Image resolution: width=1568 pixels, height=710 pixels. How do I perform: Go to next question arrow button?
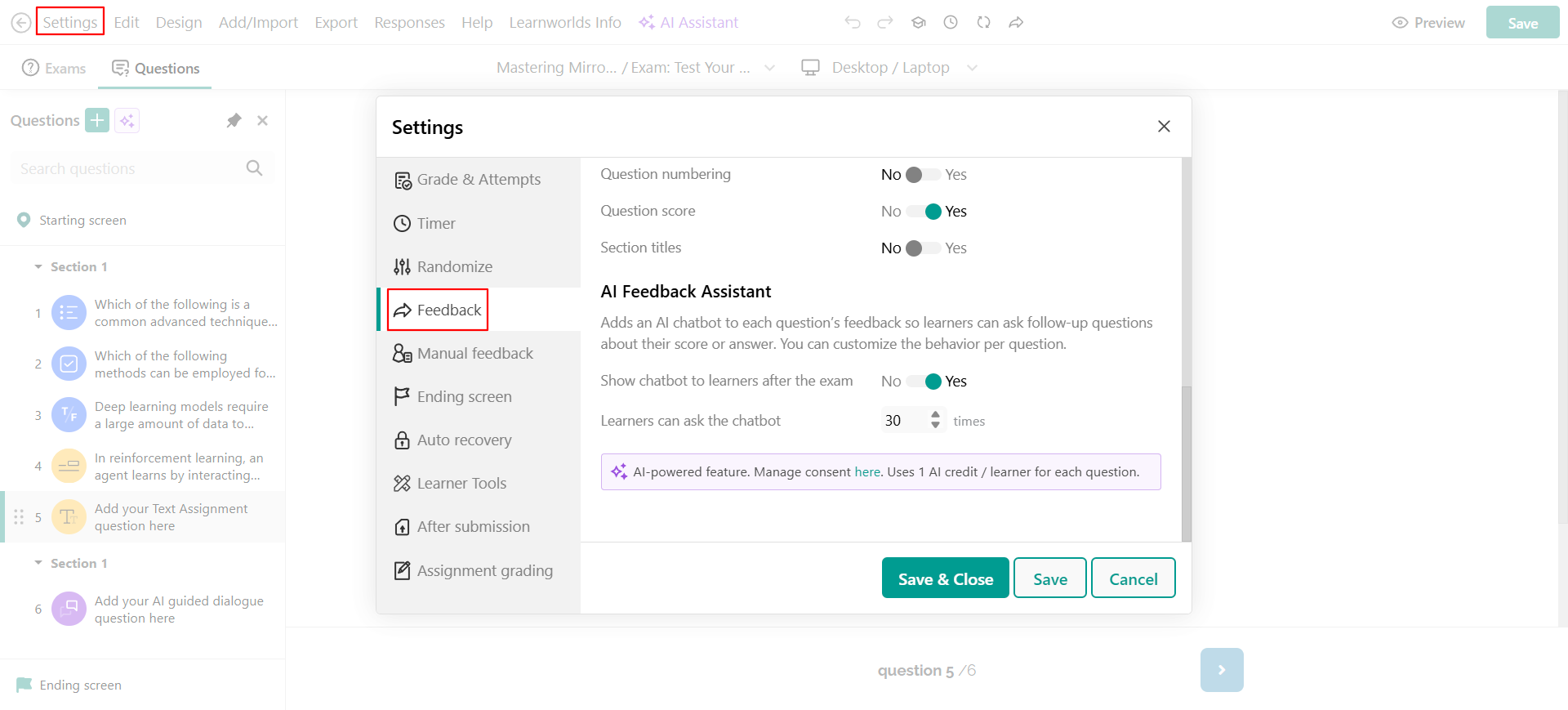click(1222, 670)
